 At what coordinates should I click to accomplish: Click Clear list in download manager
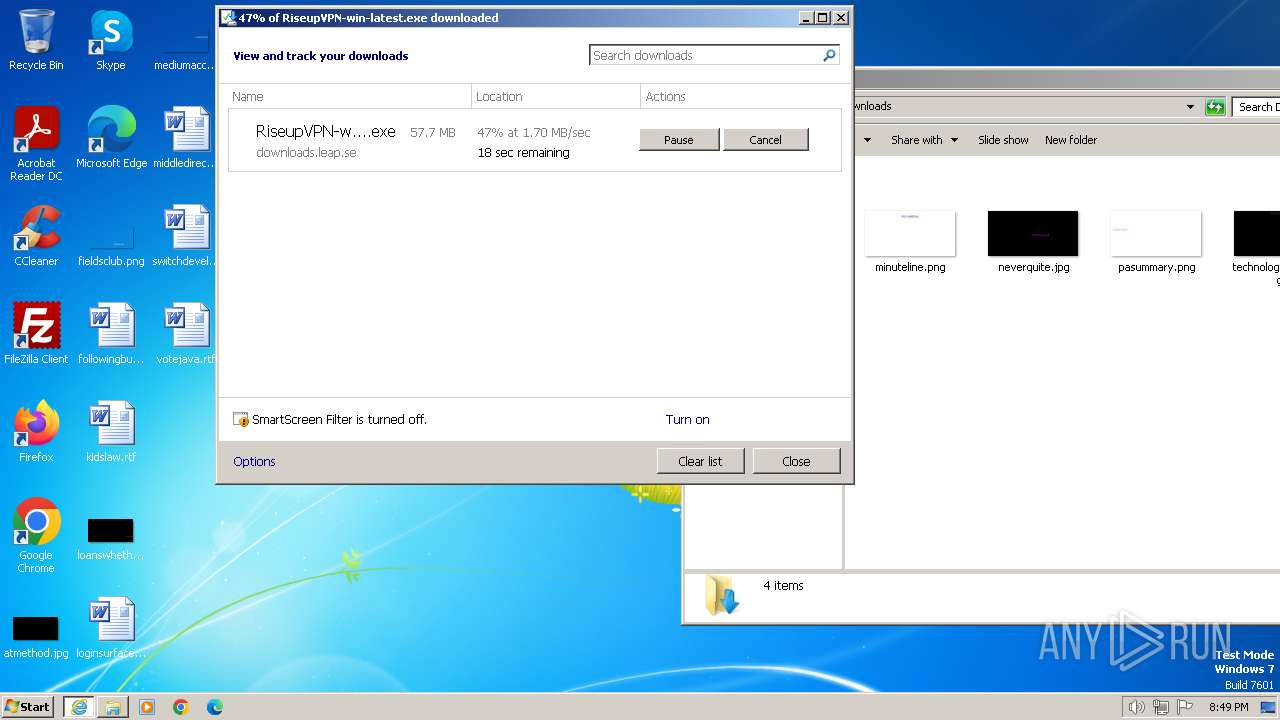[x=700, y=461]
